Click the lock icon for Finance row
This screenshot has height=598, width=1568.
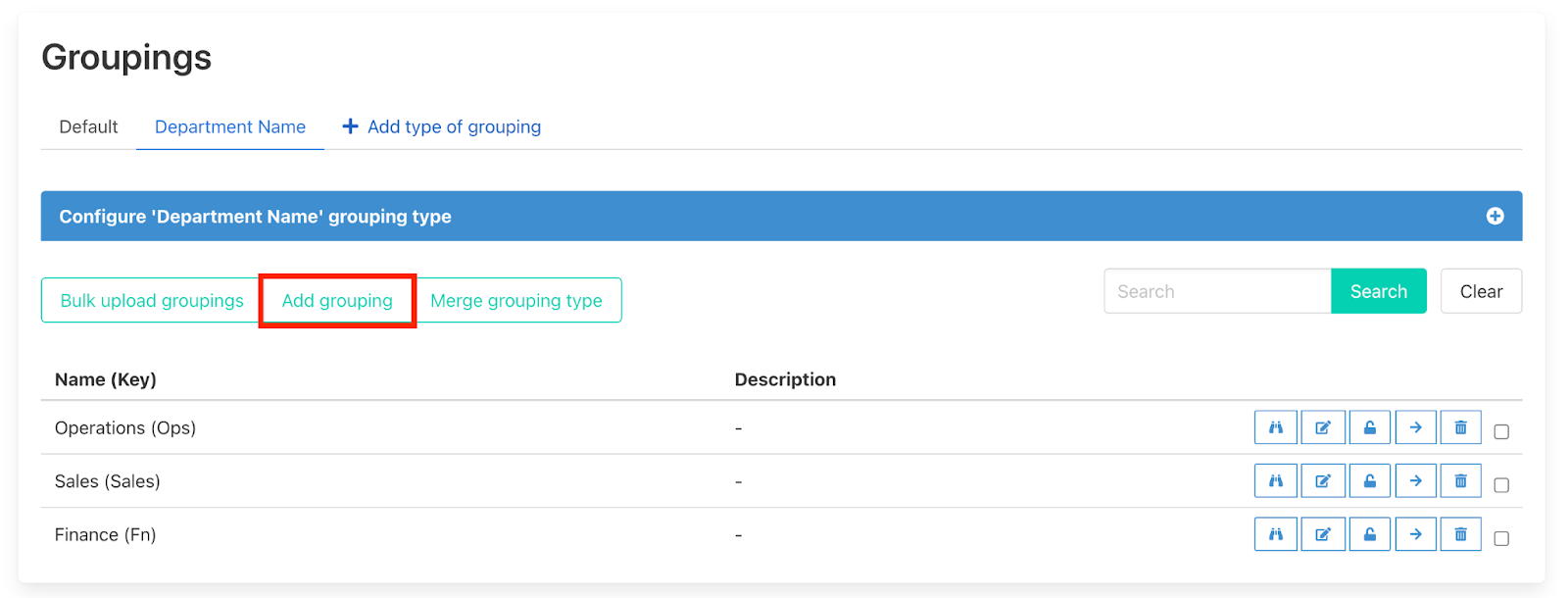[x=1369, y=534]
